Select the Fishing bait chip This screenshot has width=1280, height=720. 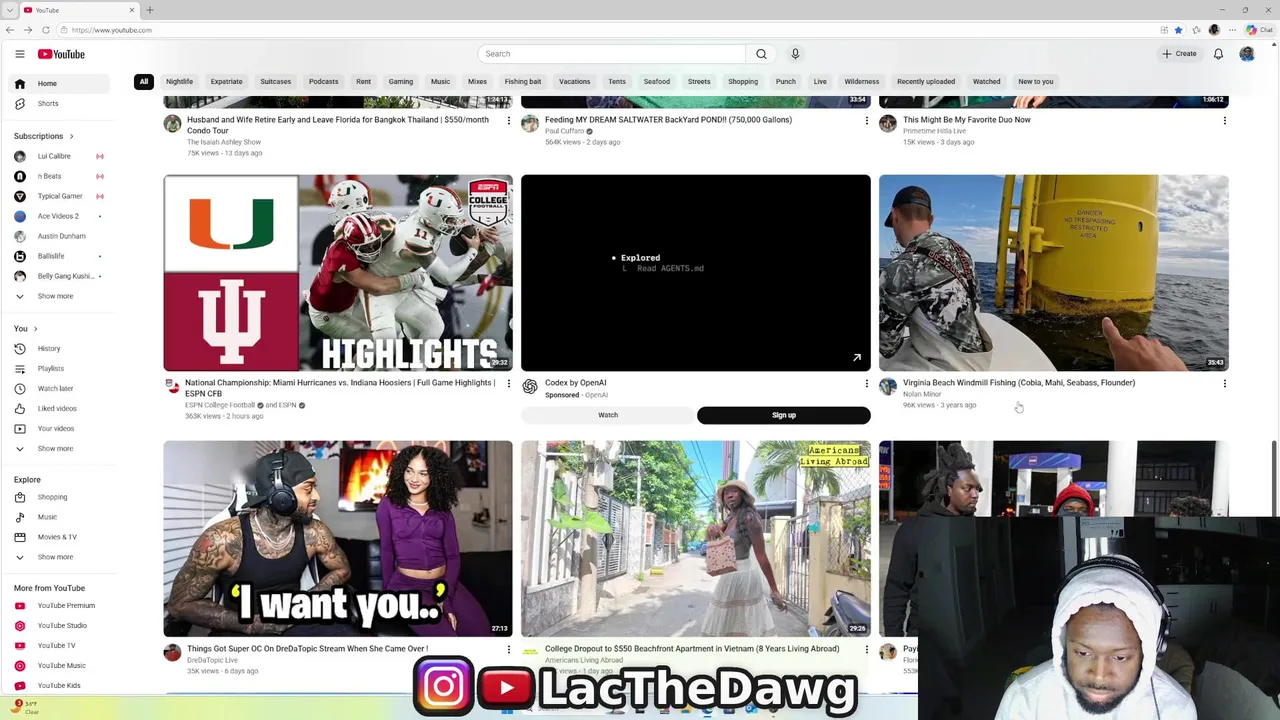[523, 82]
